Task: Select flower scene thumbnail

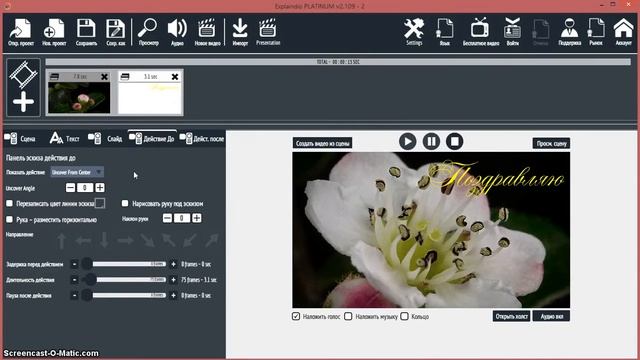Action: 79,98
